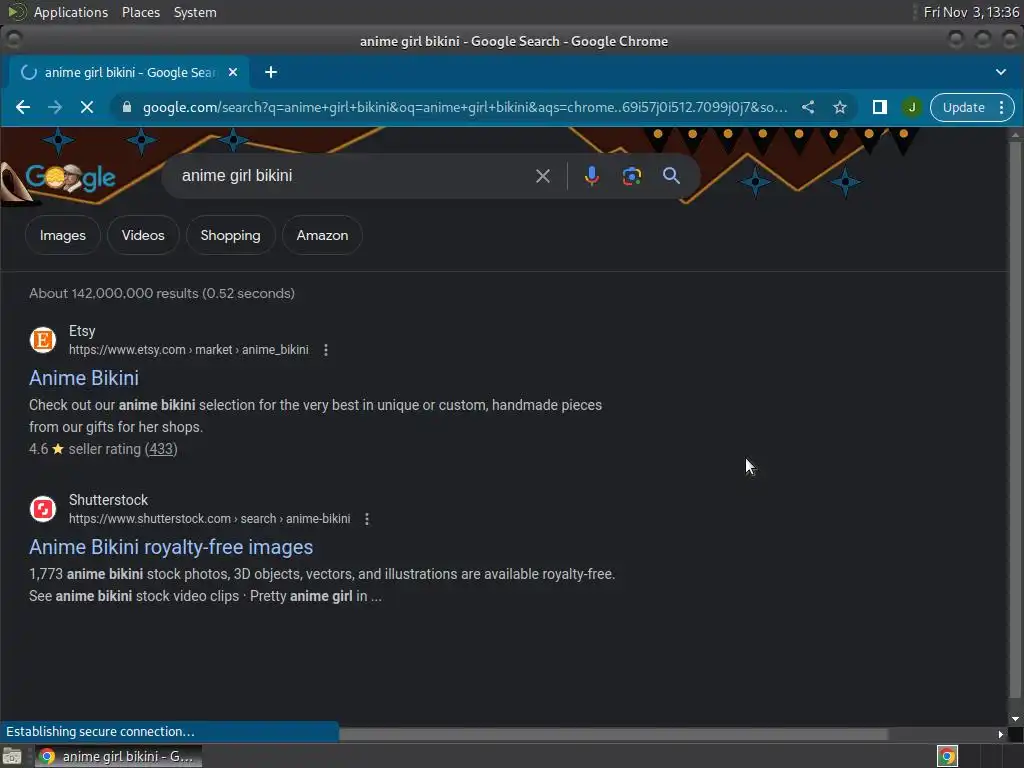Search by image with Lens icon
This screenshot has height=768, width=1024.
(x=632, y=176)
